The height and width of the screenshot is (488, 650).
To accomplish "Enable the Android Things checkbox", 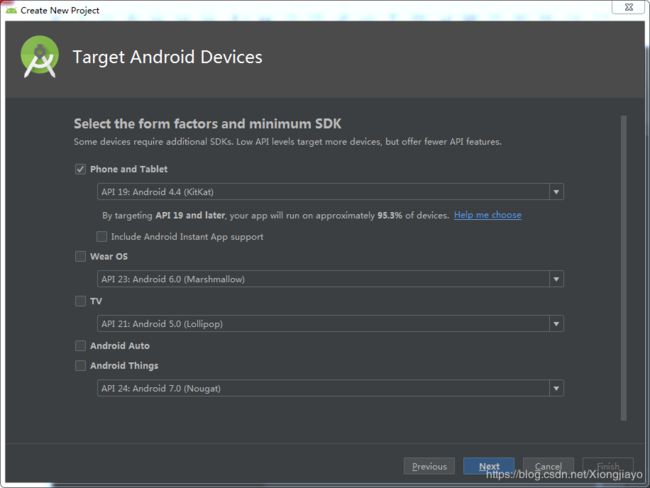I will (x=80, y=365).
